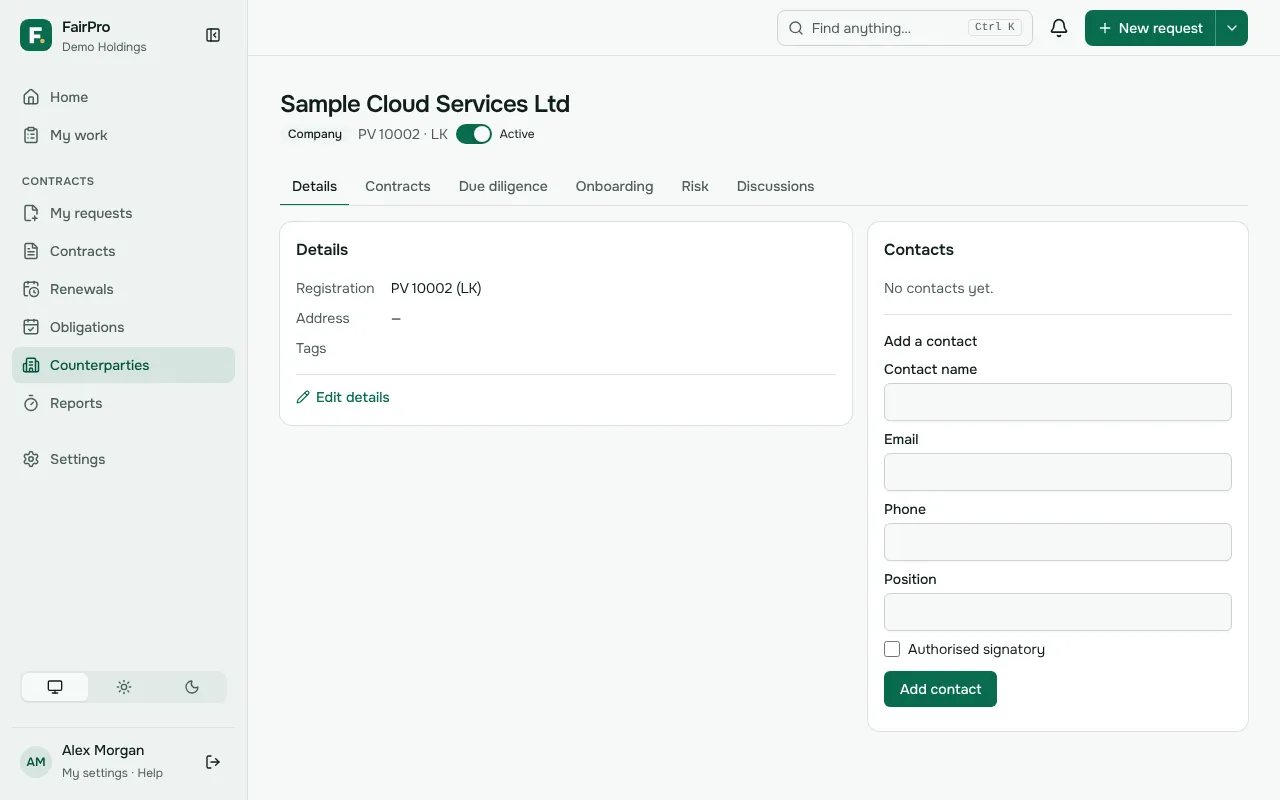Open the Edit details link
The height and width of the screenshot is (800, 1280).
[x=343, y=397]
